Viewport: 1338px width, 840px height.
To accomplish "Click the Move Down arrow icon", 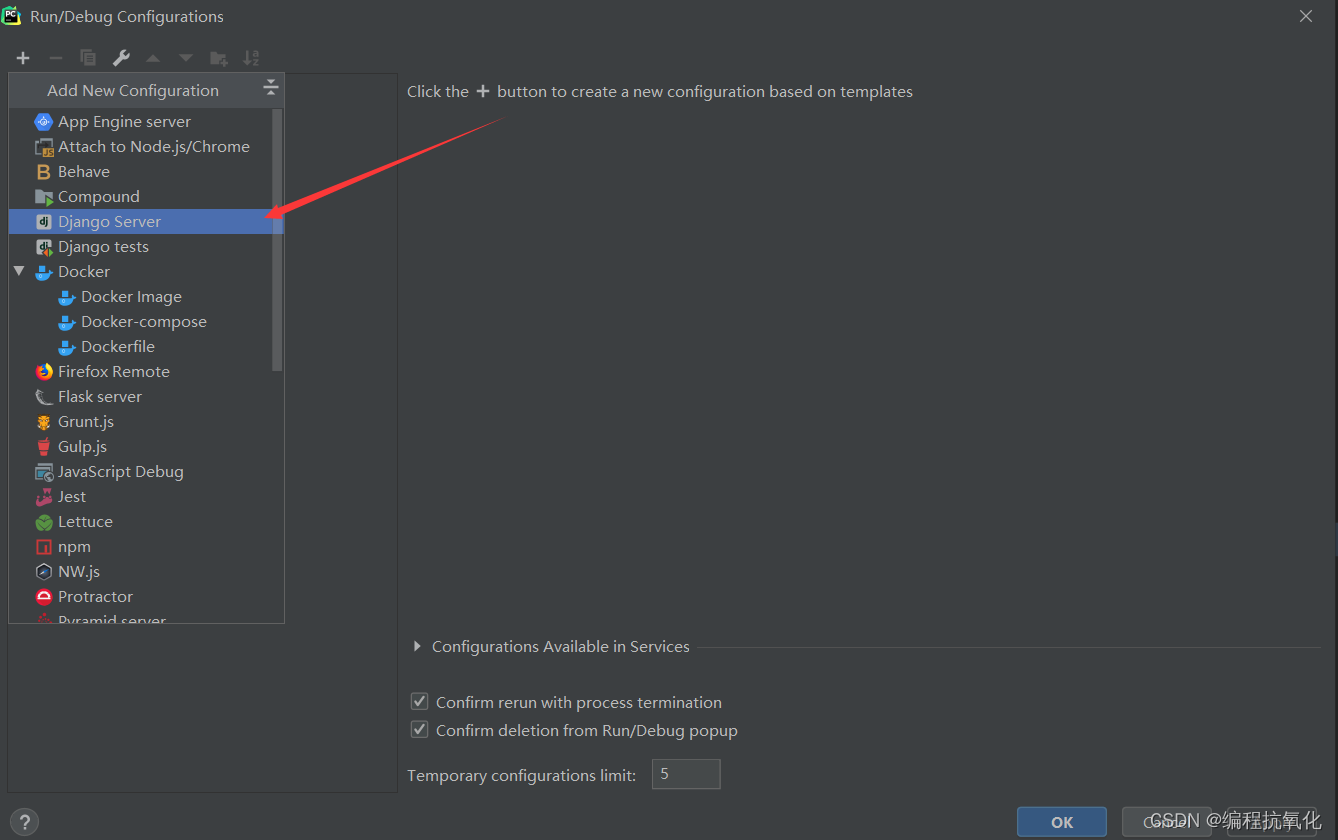I will coord(186,58).
